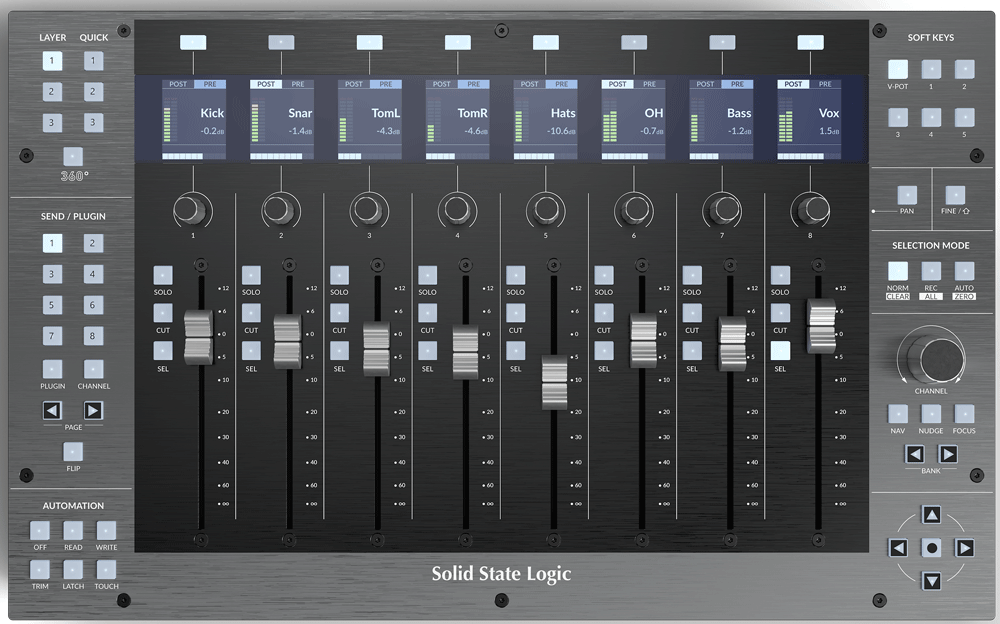
Task: Choose NORM CLEAR selection mode
Action: point(897,271)
